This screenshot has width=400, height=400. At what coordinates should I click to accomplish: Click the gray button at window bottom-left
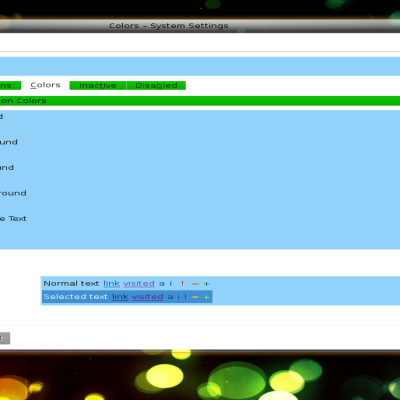coord(5,338)
